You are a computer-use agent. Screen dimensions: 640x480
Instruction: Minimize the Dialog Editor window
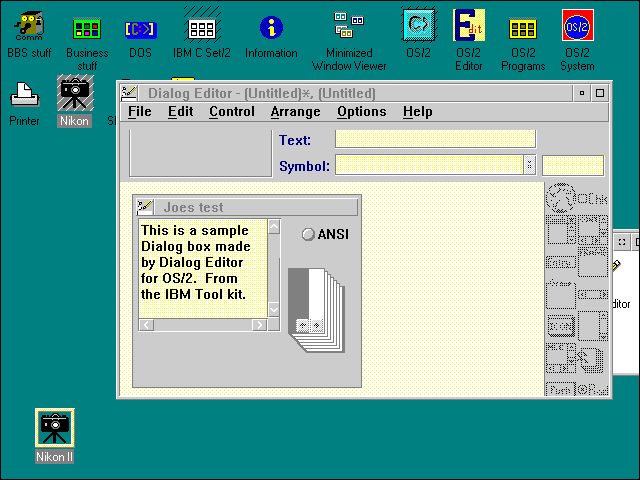pyautogui.click(x=582, y=93)
